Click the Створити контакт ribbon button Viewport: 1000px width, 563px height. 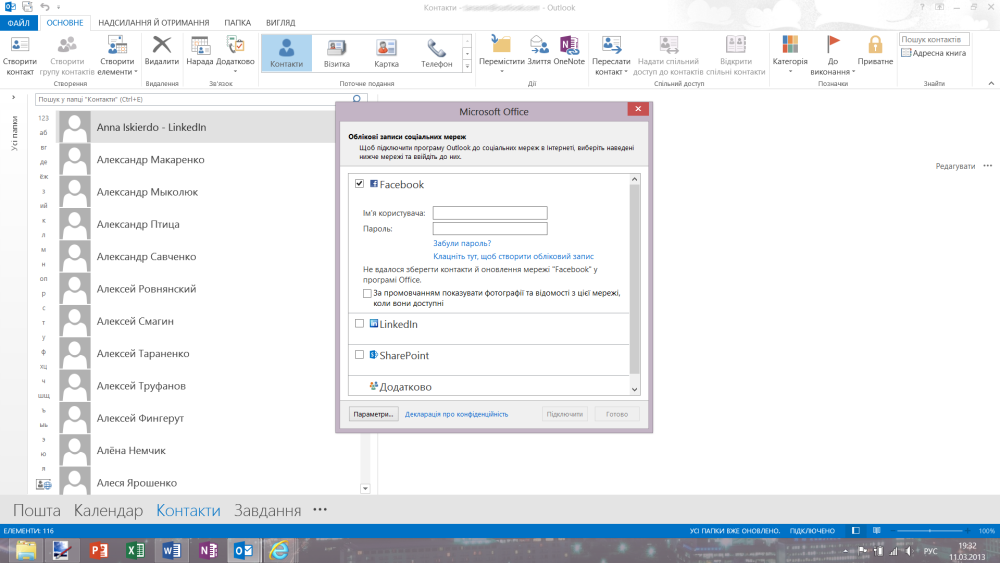[20, 56]
